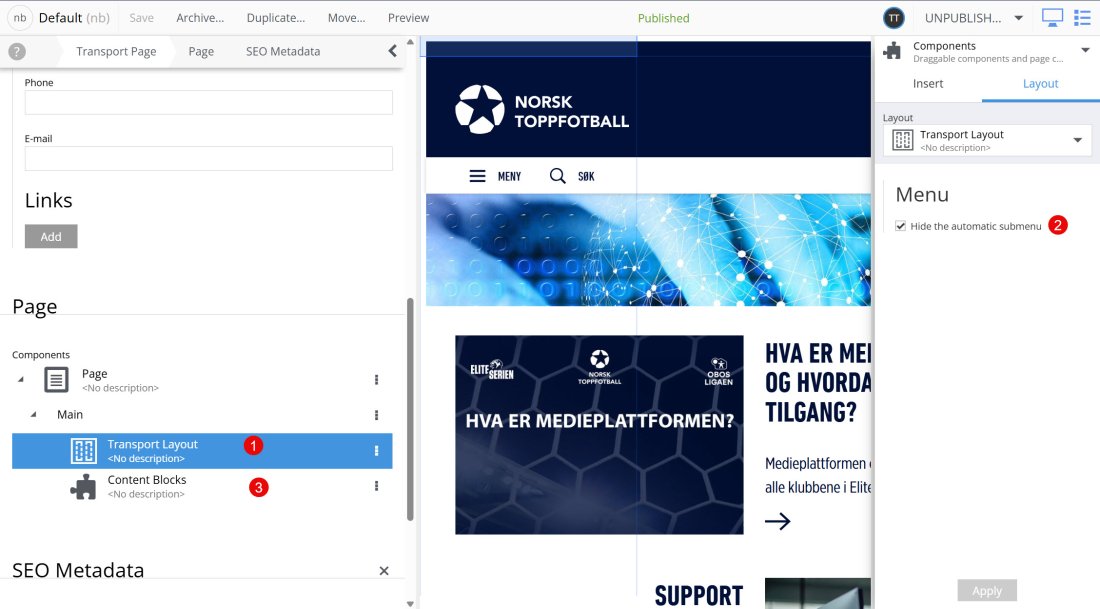Collapse the Main region tree node
Image resolution: width=1100 pixels, height=609 pixels.
click(33, 414)
